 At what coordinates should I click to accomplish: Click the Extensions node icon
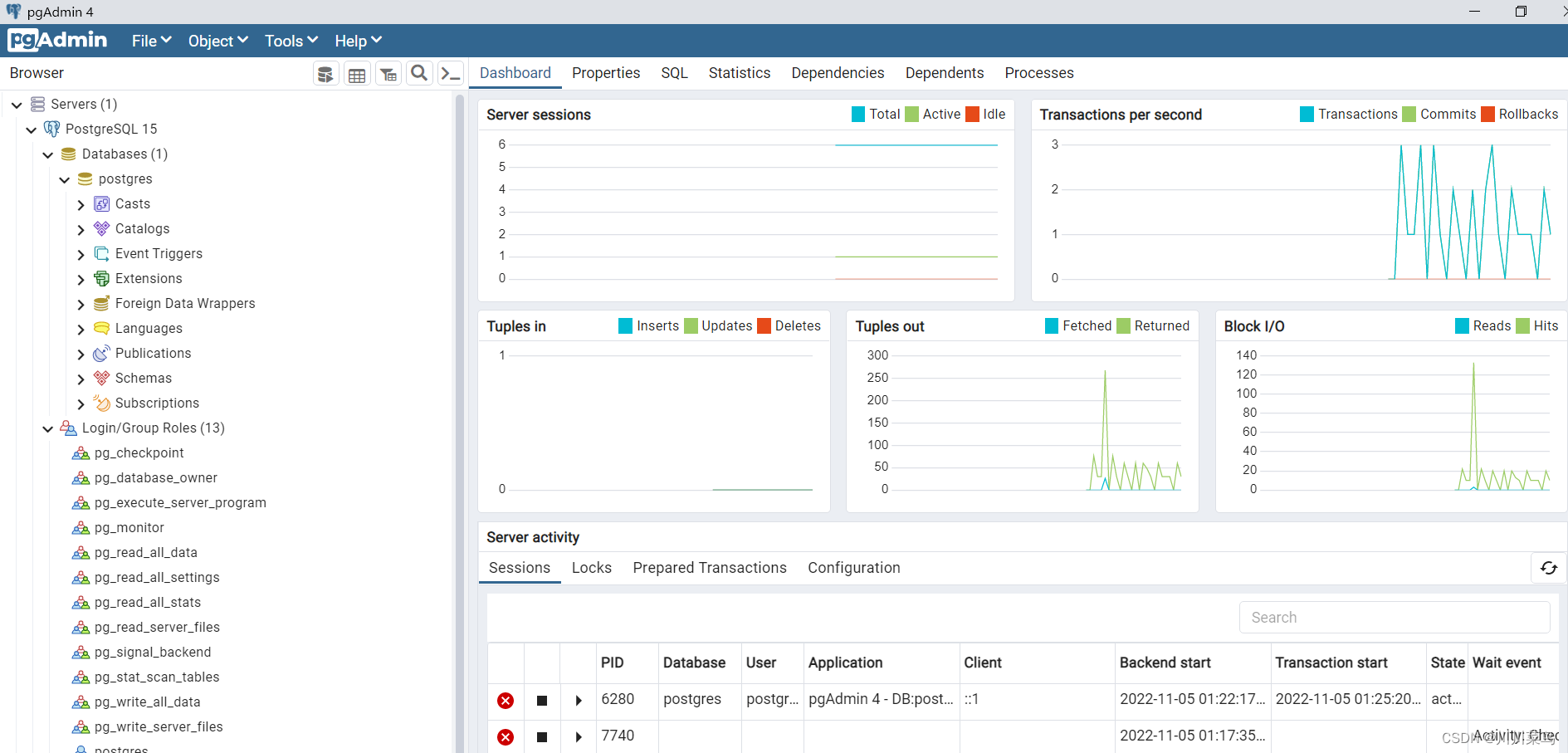click(x=102, y=279)
